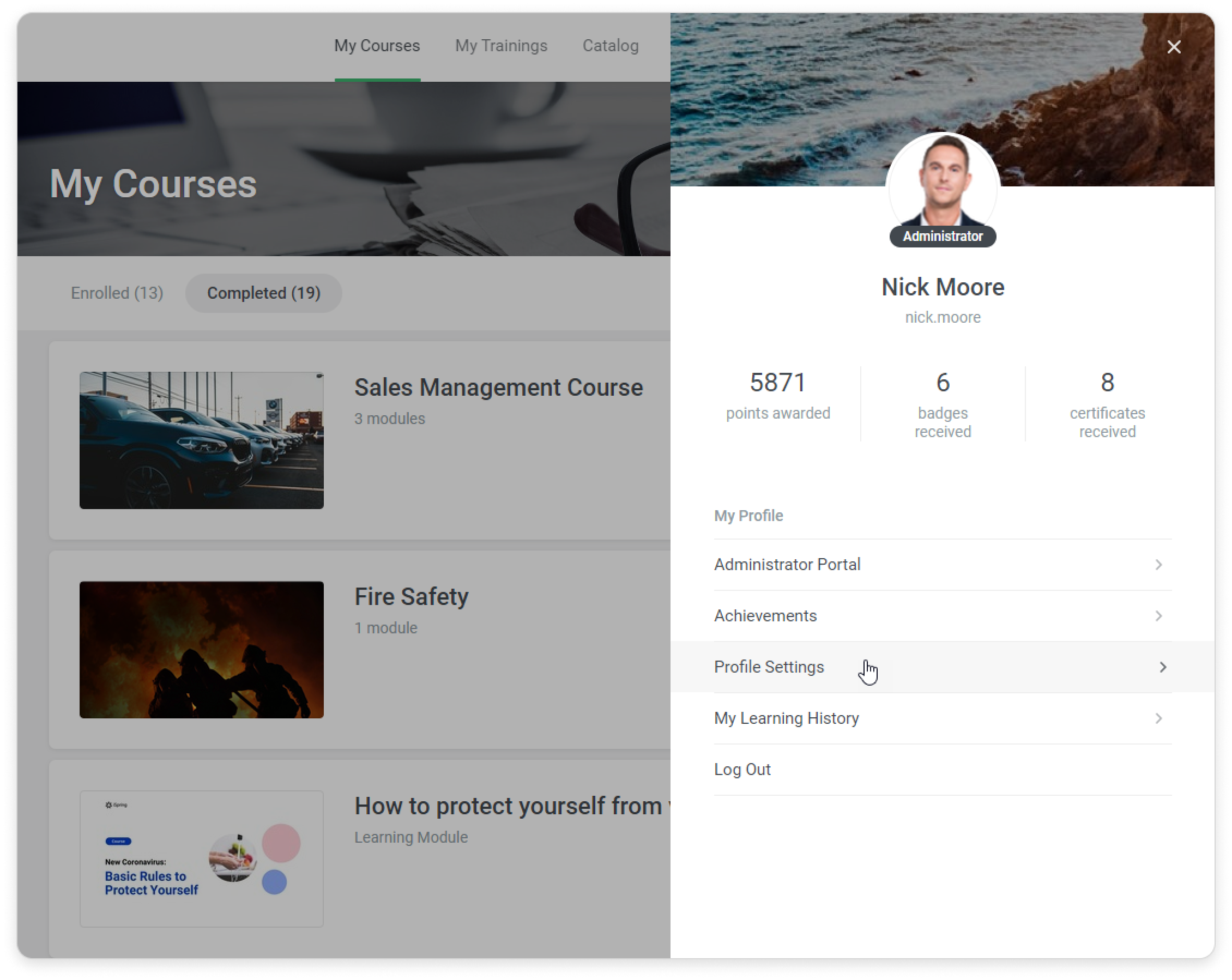The height and width of the screenshot is (980, 1232).
Task: Expand My Learning History chevron arrow
Action: tap(1158, 718)
